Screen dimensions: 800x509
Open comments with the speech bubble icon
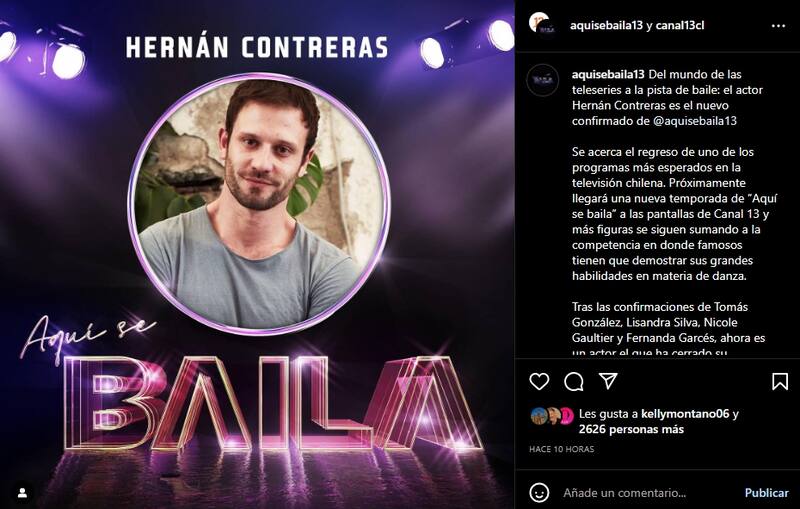573,381
